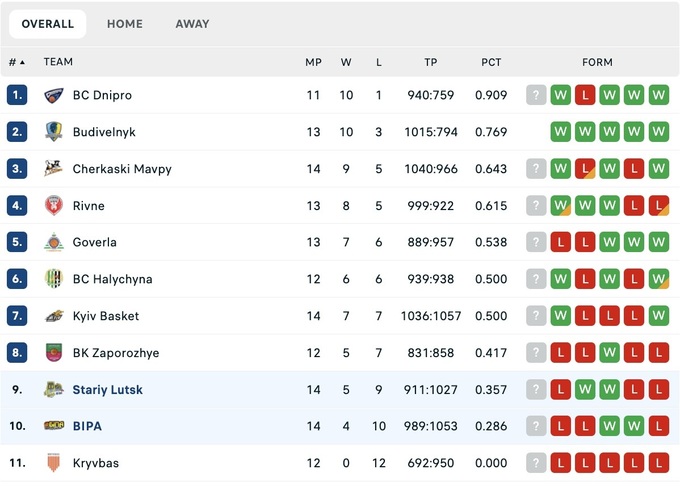This screenshot has width=680, height=486.
Task: Click the Kryvbas team logo
Action: pos(54,463)
